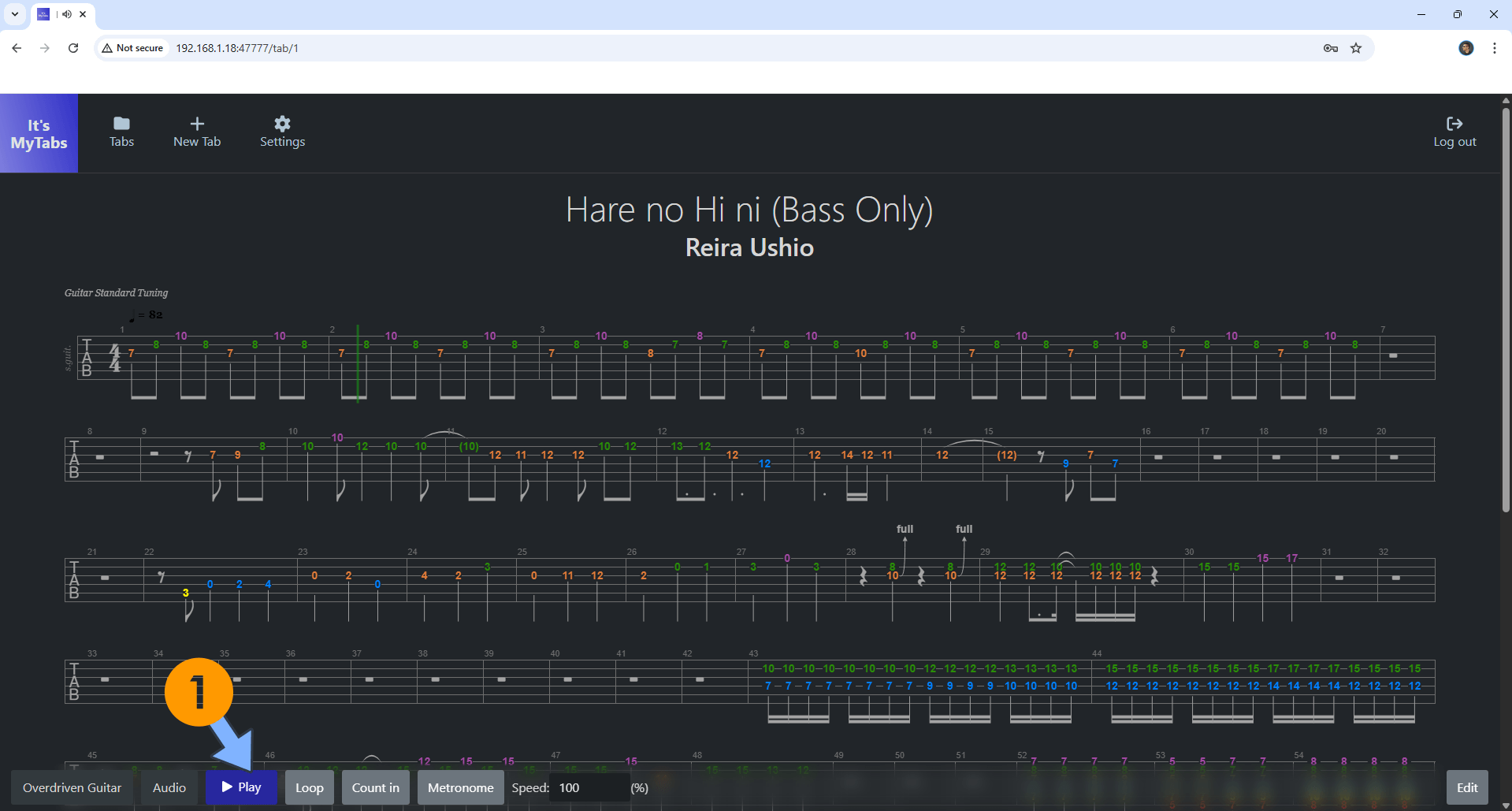Open the Overdriven Guitar instrument selector
1512x811 pixels.
72,787
